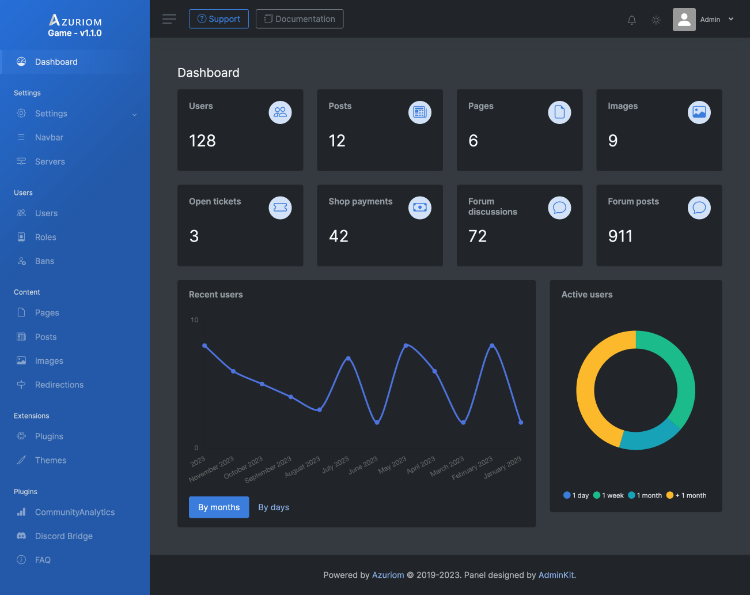Open the Documentation button
Screen dimensions: 750x595
299,19
